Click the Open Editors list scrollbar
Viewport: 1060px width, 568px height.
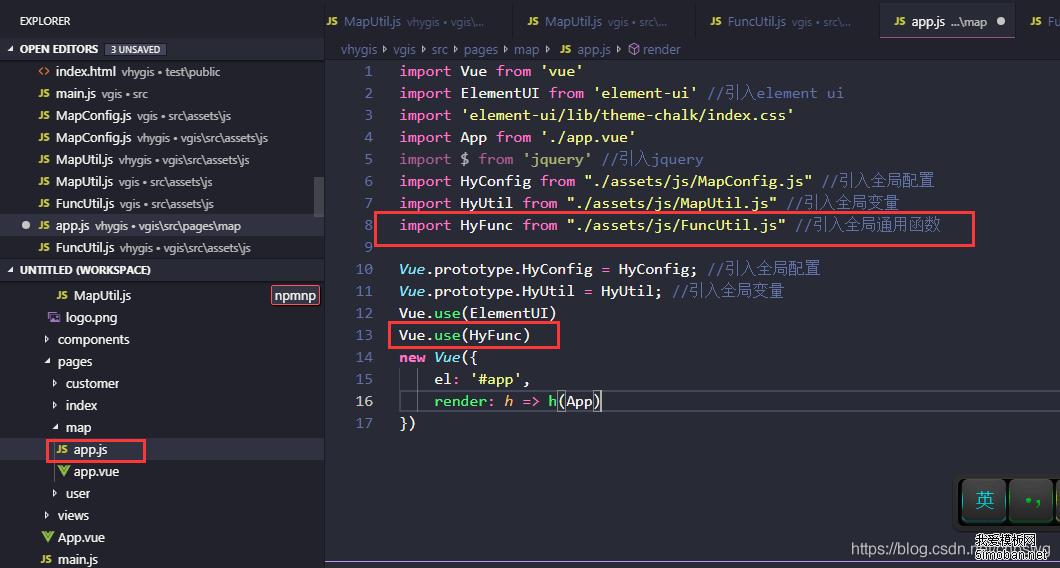[319, 195]
